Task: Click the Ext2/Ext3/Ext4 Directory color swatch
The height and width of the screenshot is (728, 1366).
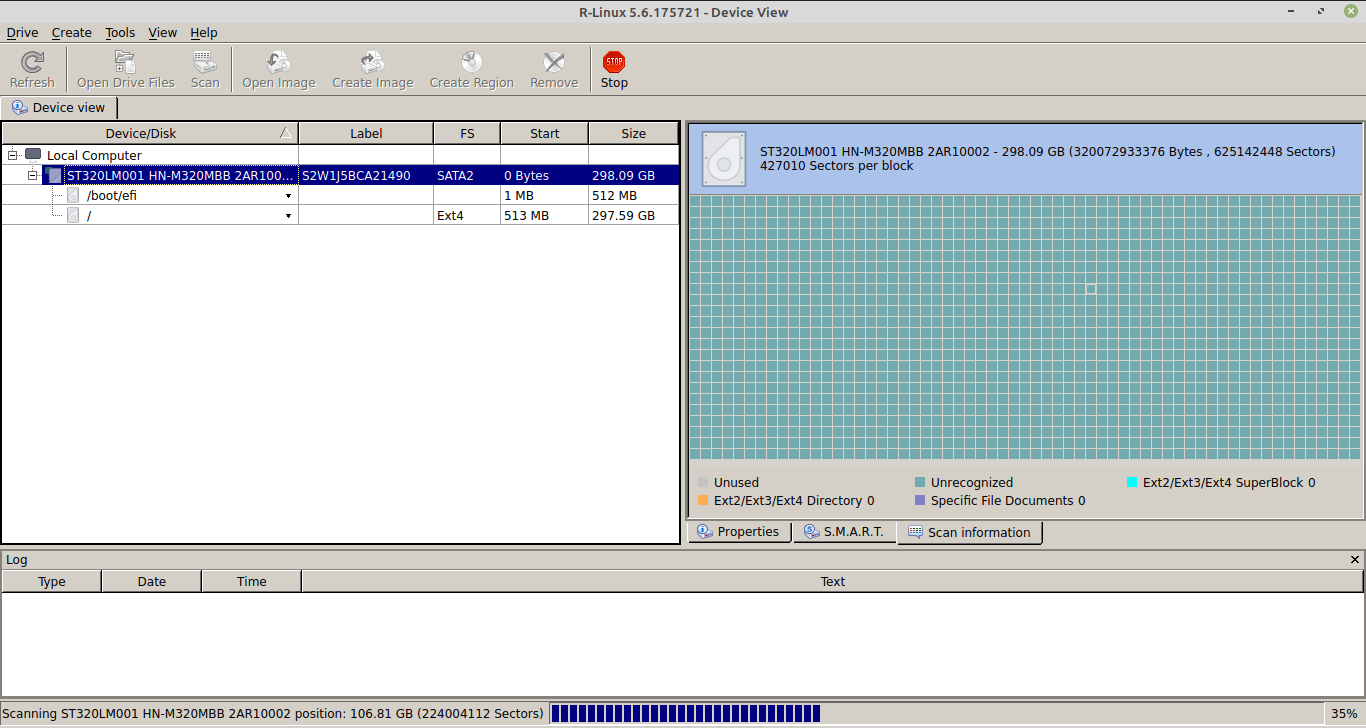Action: [703, 500]
